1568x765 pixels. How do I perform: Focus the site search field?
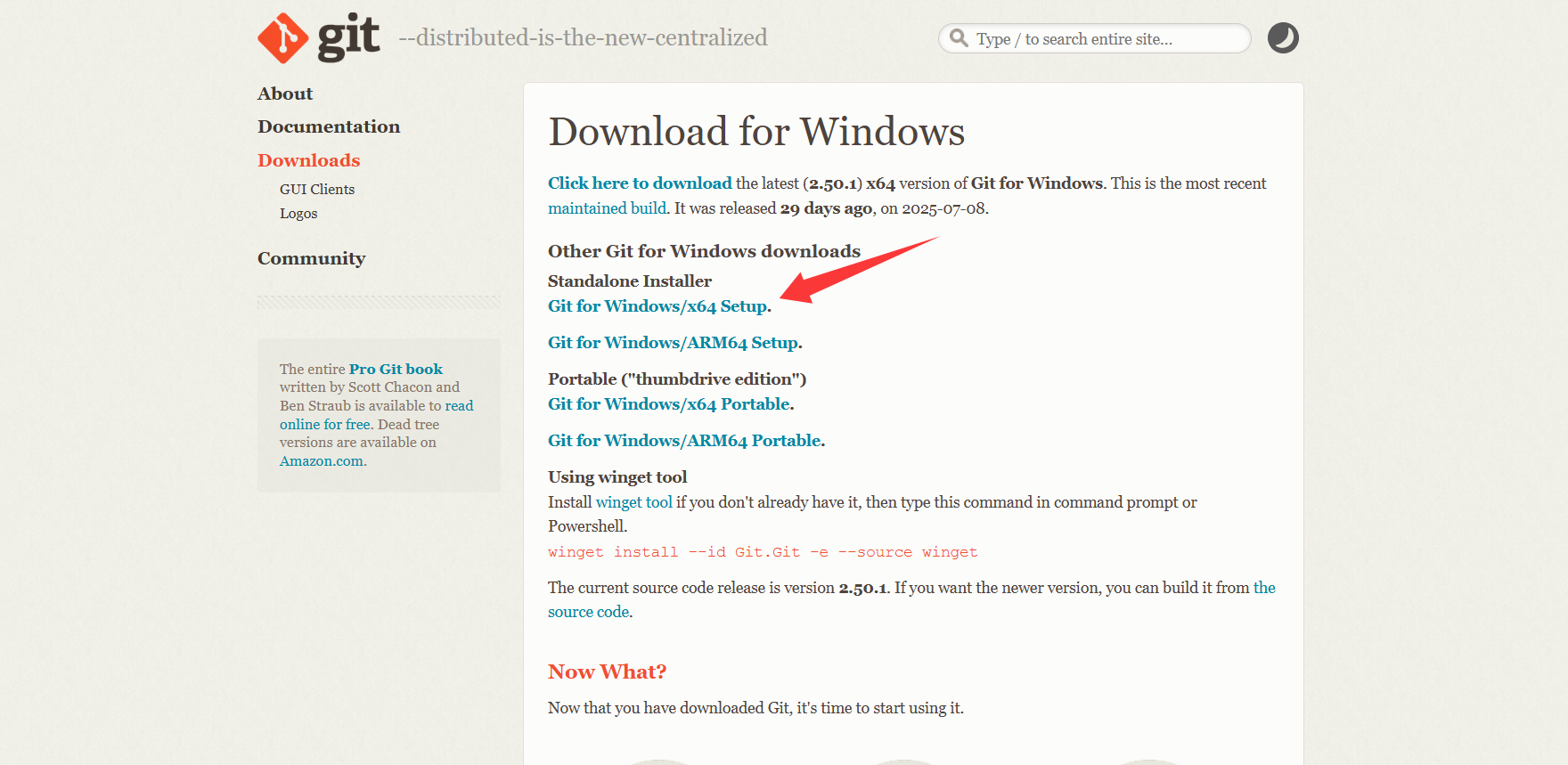tap(1094, 38)
